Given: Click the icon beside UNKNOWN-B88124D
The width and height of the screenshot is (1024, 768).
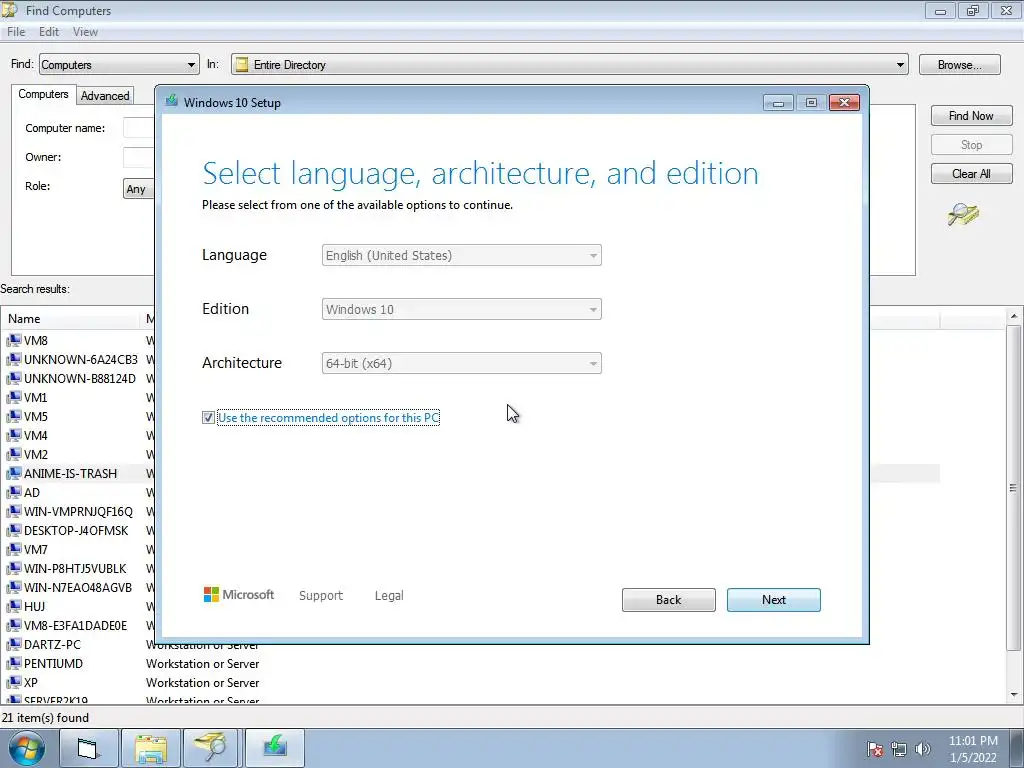Looking at the screenshot, I should coord(14,378).
